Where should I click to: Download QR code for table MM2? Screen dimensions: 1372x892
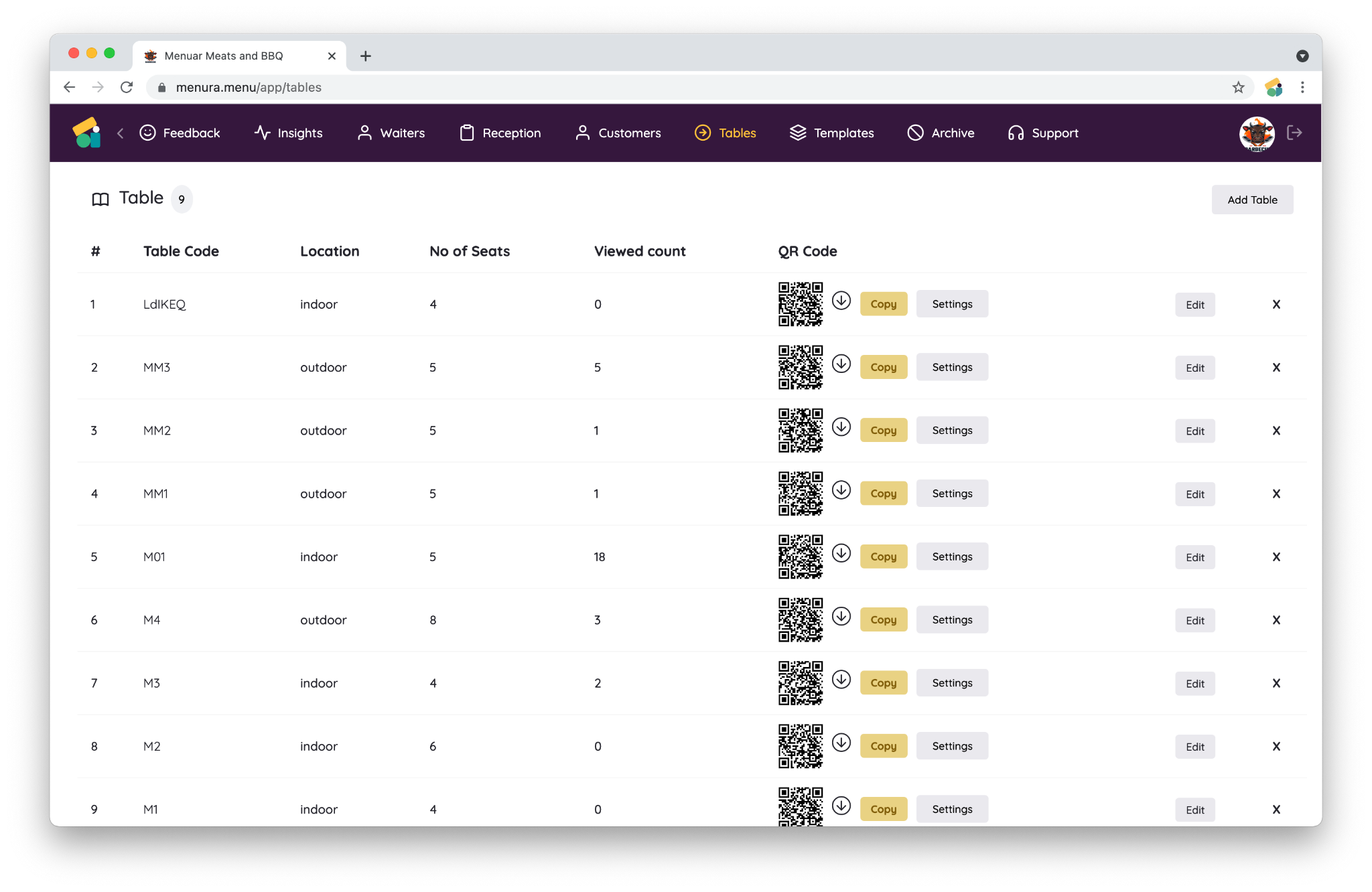841,427
